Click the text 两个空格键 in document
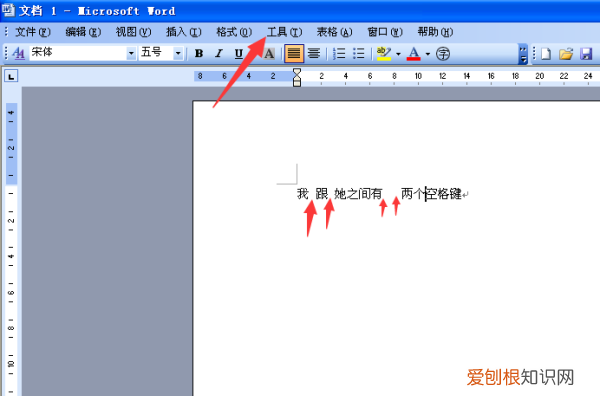Image resolution: width=600 pixels, height=396 pixels. pyautogui.click(x=432, y=194)
